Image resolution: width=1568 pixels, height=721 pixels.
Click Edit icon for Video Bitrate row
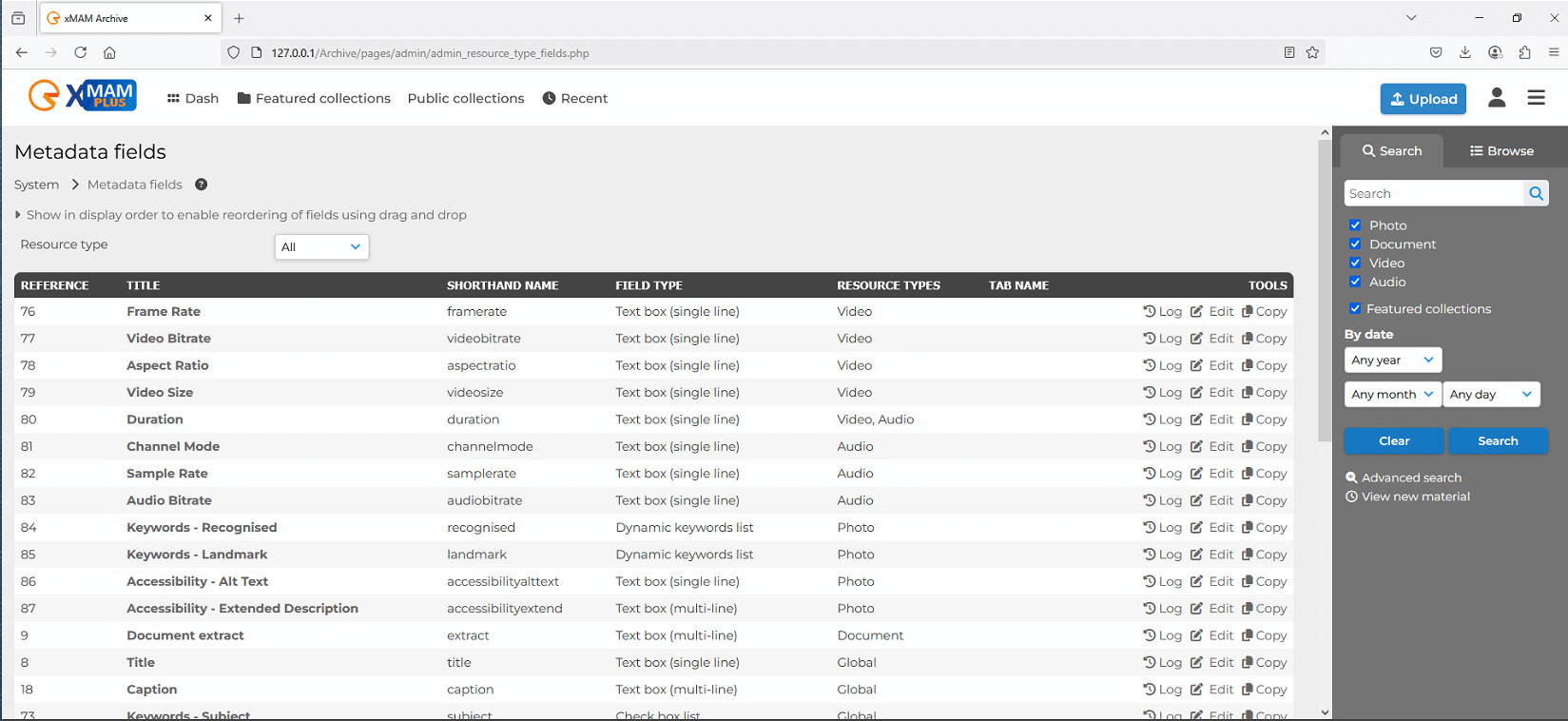[x=1211, y=339]
